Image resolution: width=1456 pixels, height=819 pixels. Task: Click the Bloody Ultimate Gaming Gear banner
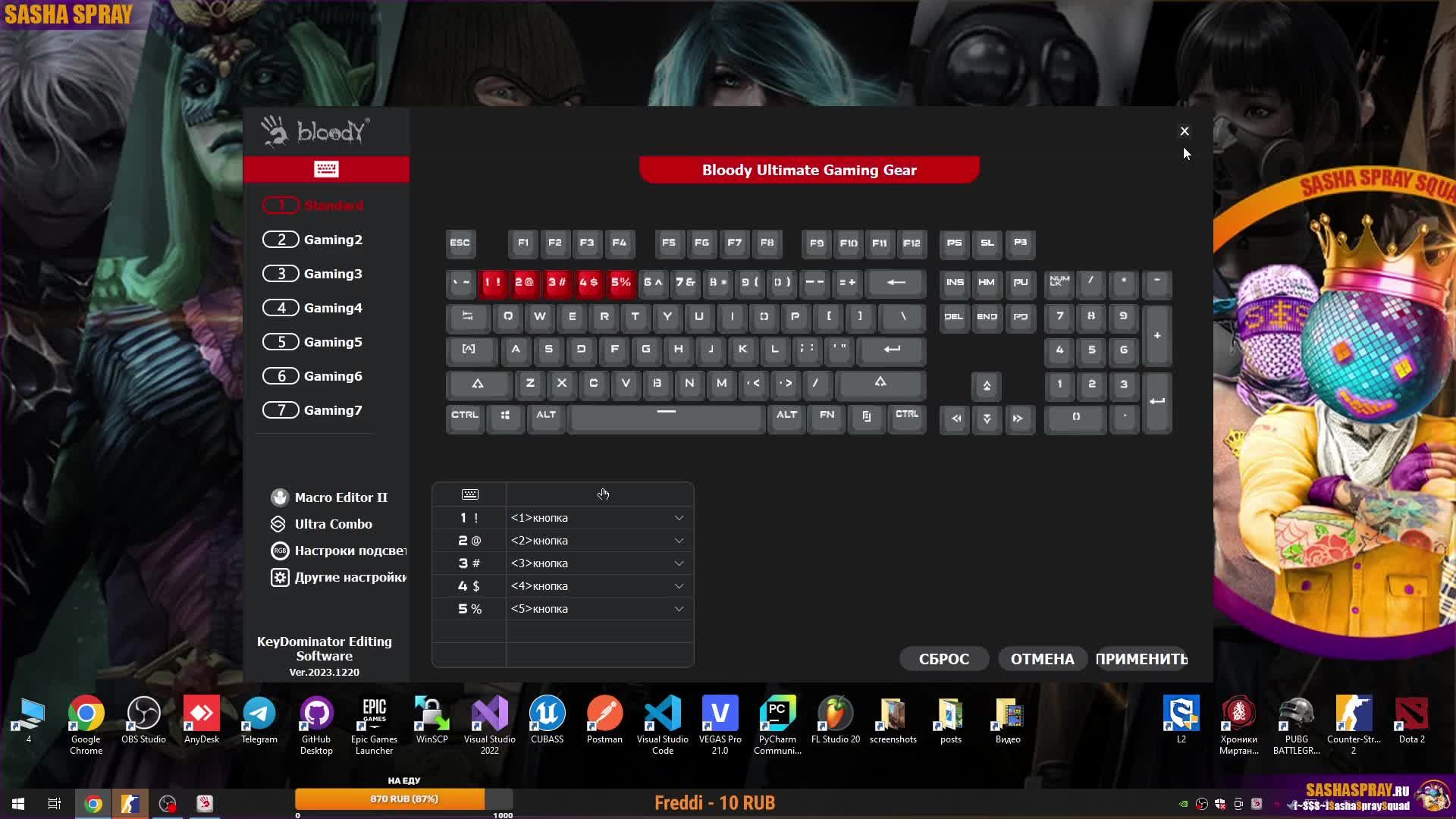click(x=808, y=170)
